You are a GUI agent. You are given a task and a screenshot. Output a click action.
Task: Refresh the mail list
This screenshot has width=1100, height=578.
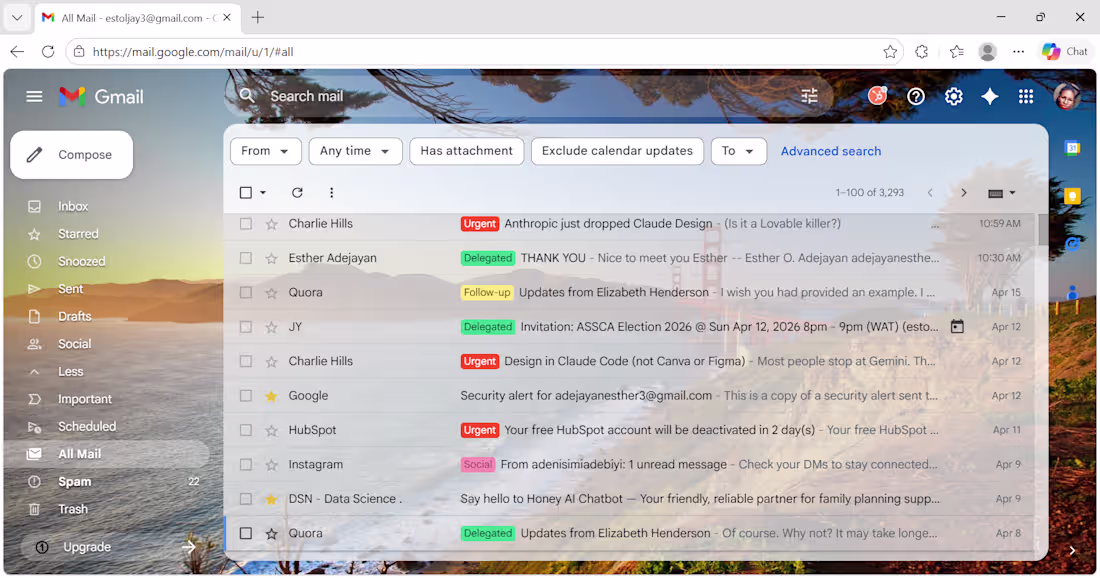tap(297, 192)
